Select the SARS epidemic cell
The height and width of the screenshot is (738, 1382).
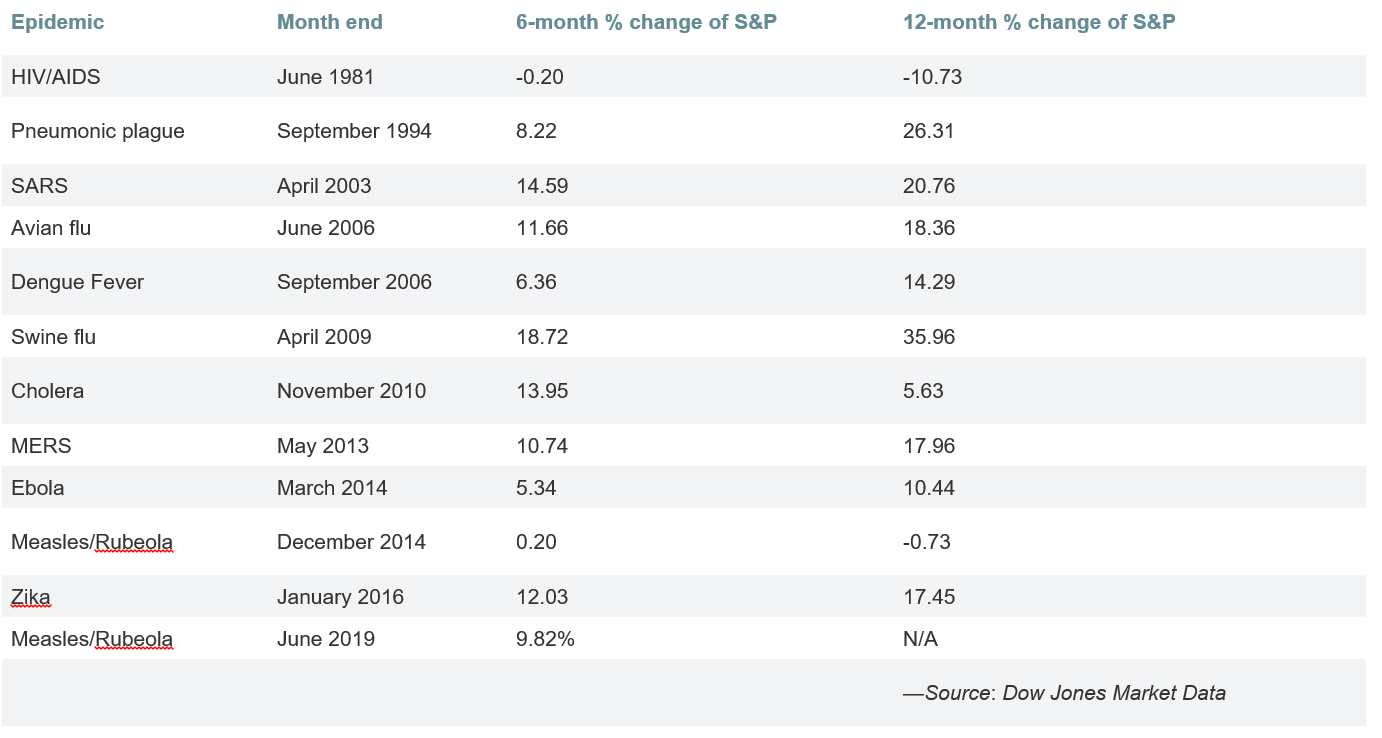pyautogui.click(x=39, y=186)
